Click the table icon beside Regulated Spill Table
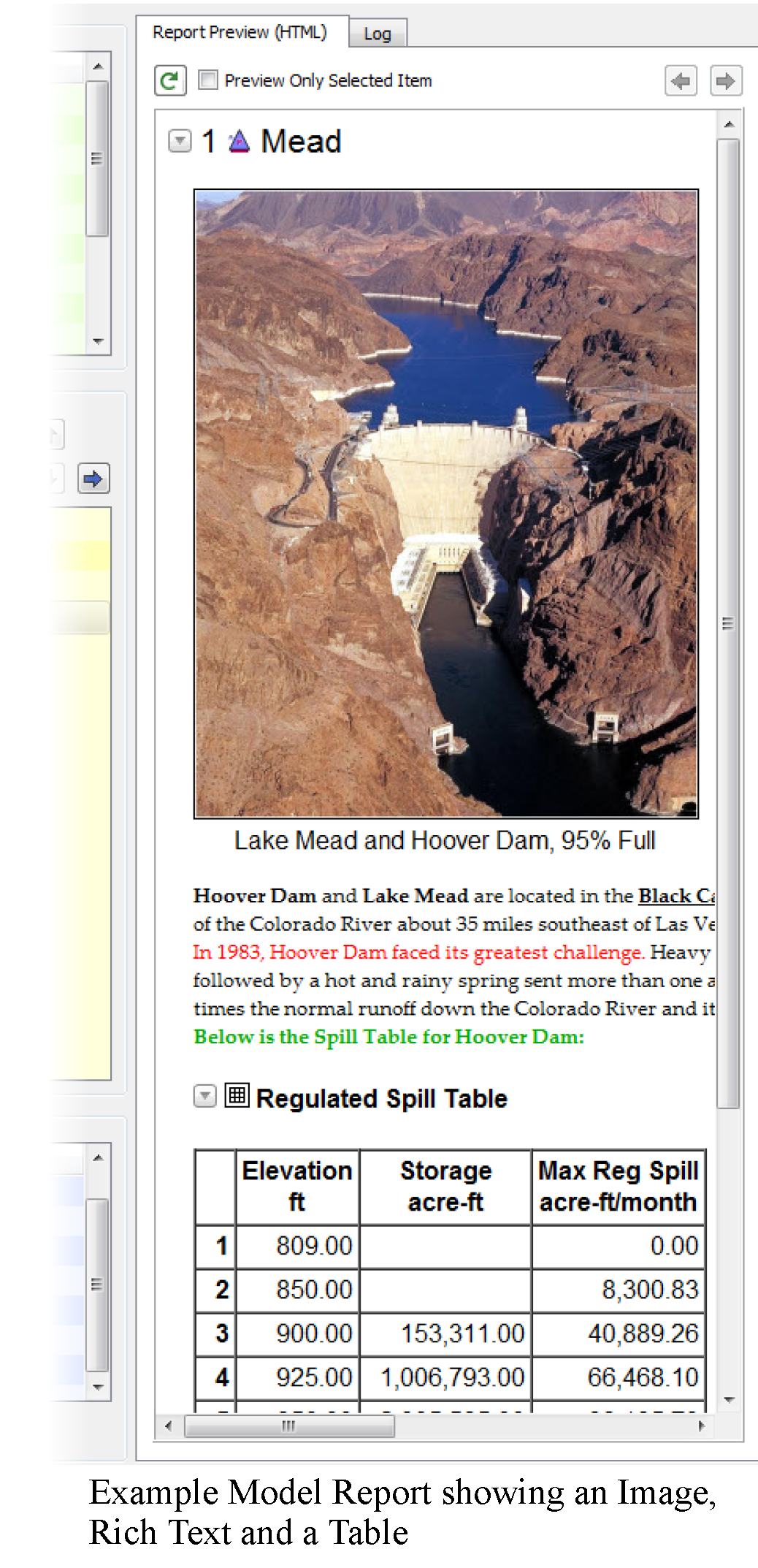This screenshot has height=1568, width=758. tap(237, 1095)
